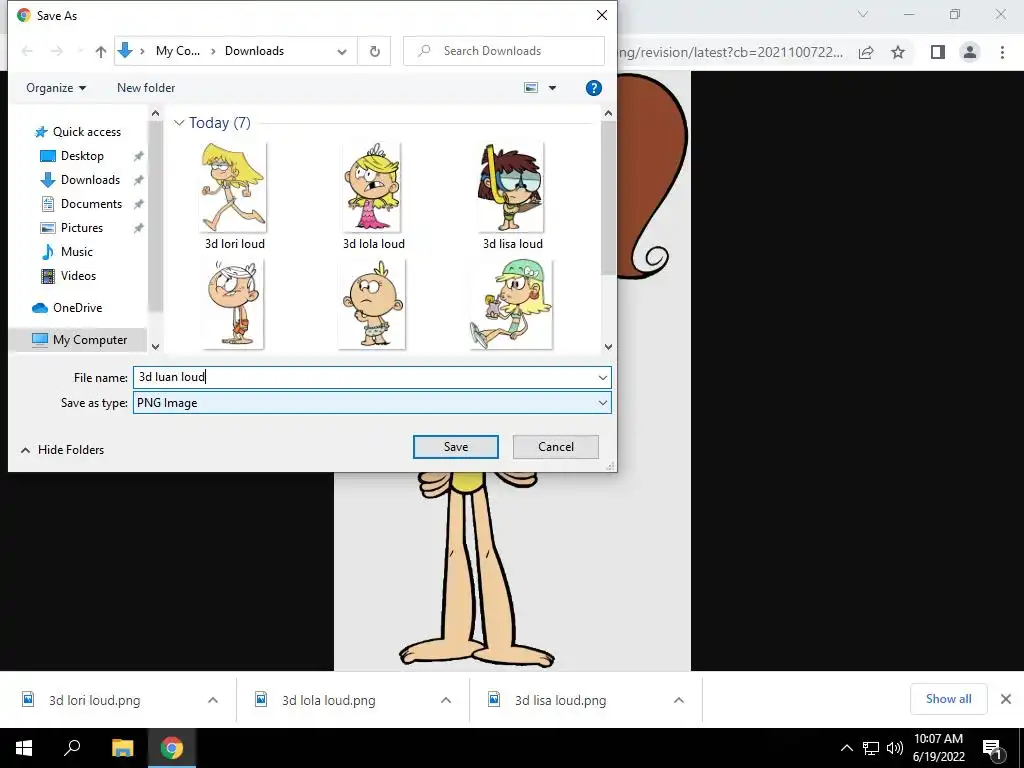Click the pin icon next to Downloads

pyautogui.click(x=138, y=180)
